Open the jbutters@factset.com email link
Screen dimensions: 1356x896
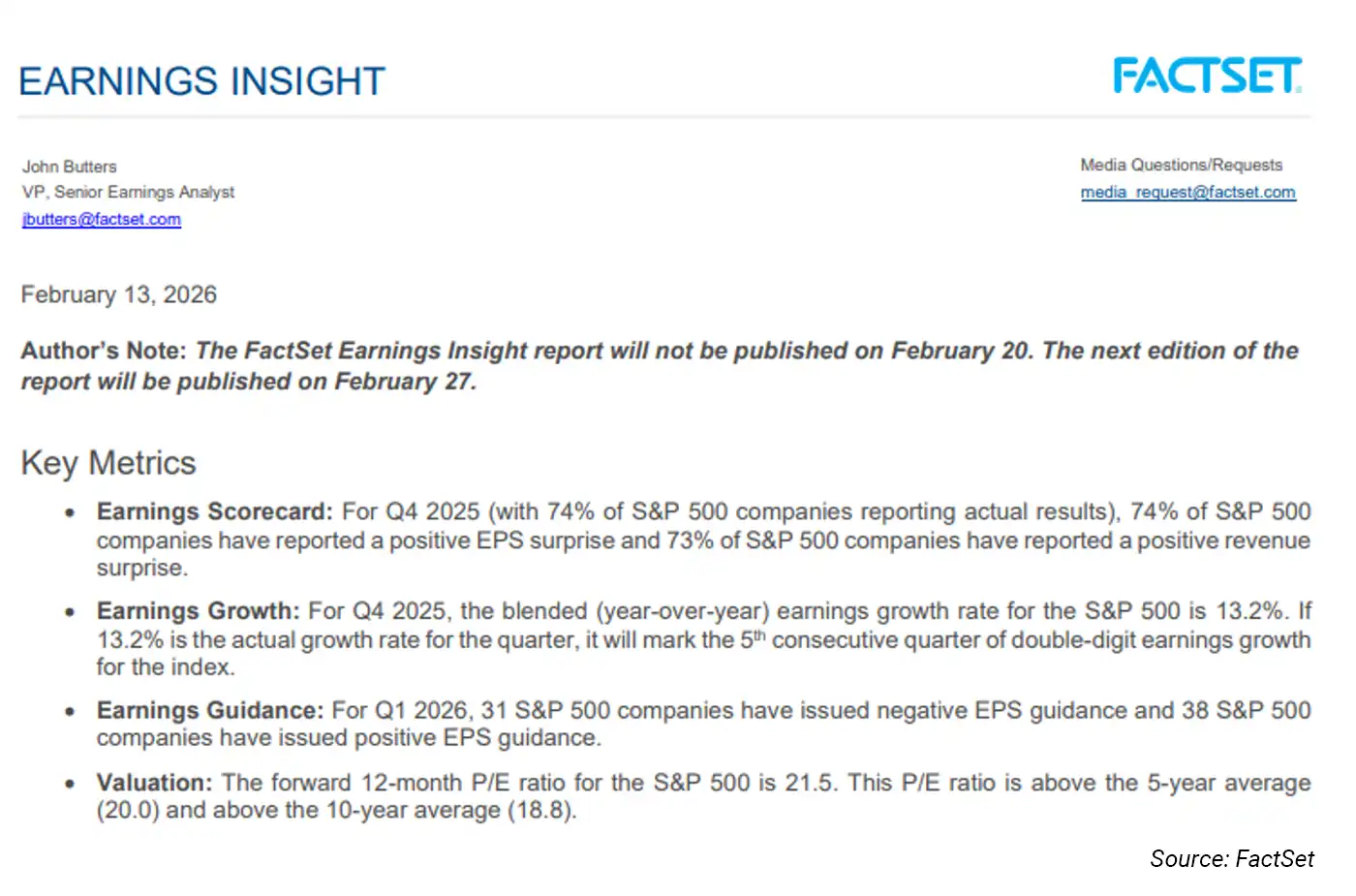pyautogui.click(x=102, y=220)
